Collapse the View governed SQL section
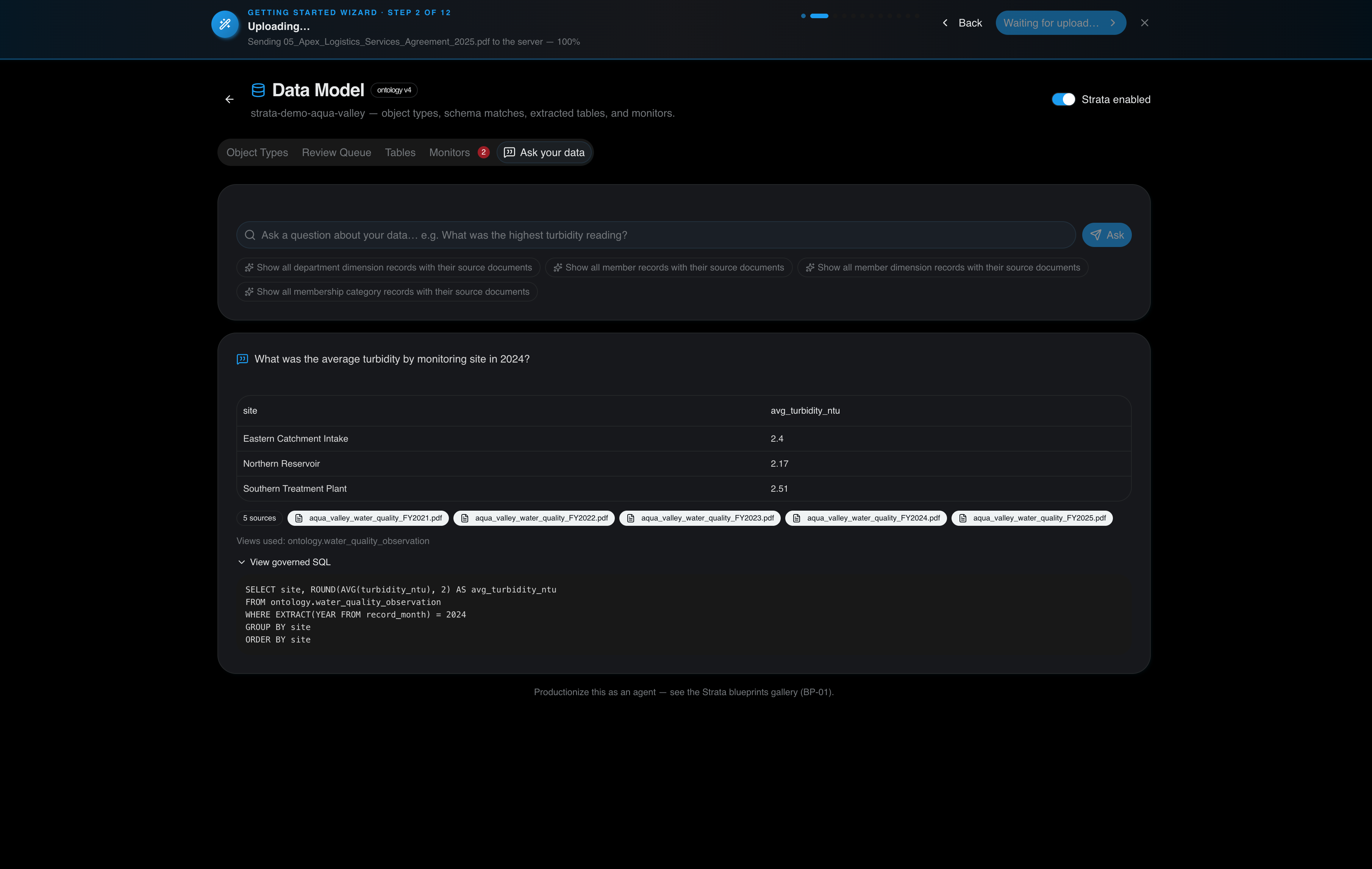The height and width of the screenshot is (869, 1372). click(284, 562)
